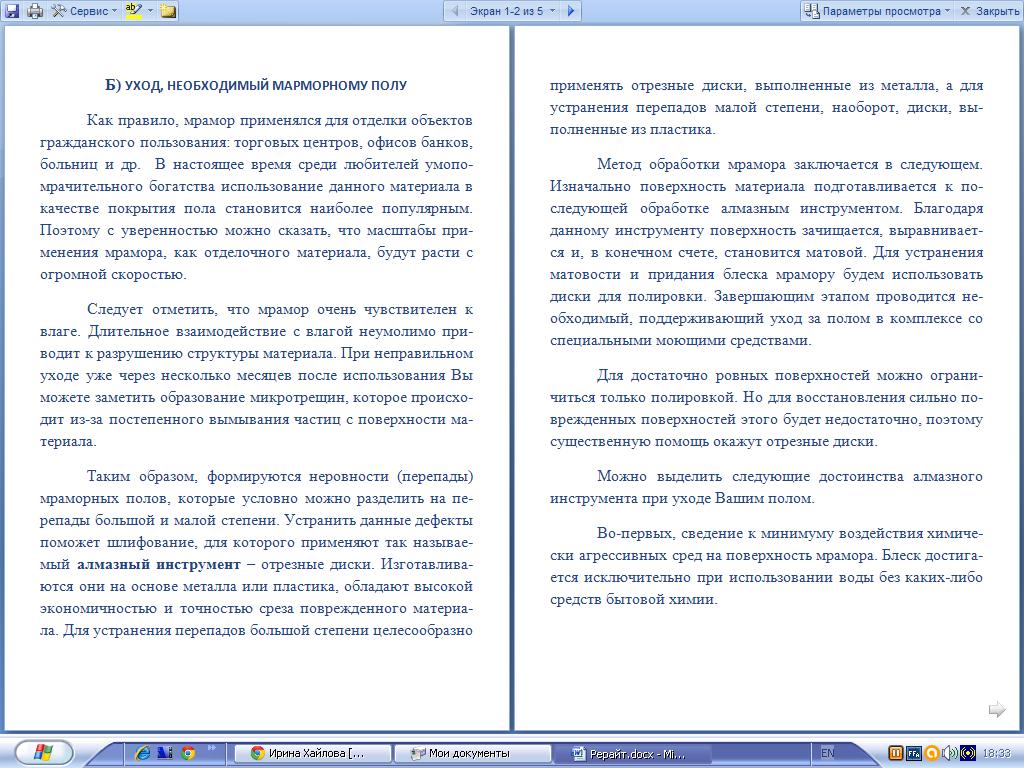Go to the previous screen arrow

[x=455, y=10]
